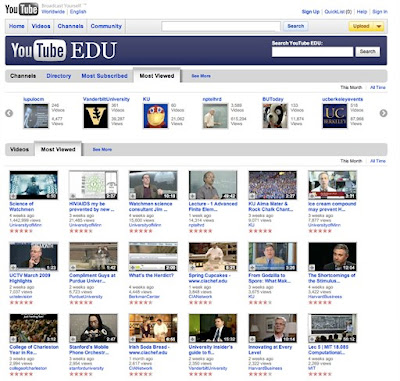Focus the Search YouTube EDU field

[x=312, y=52]
